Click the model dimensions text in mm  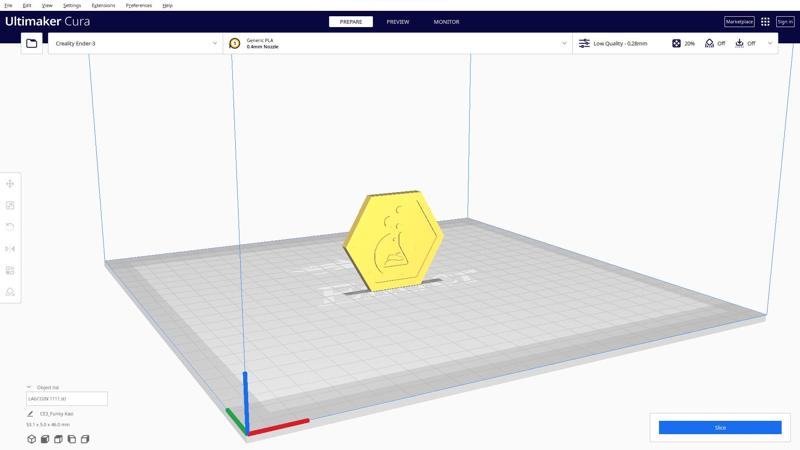(48, 424)
